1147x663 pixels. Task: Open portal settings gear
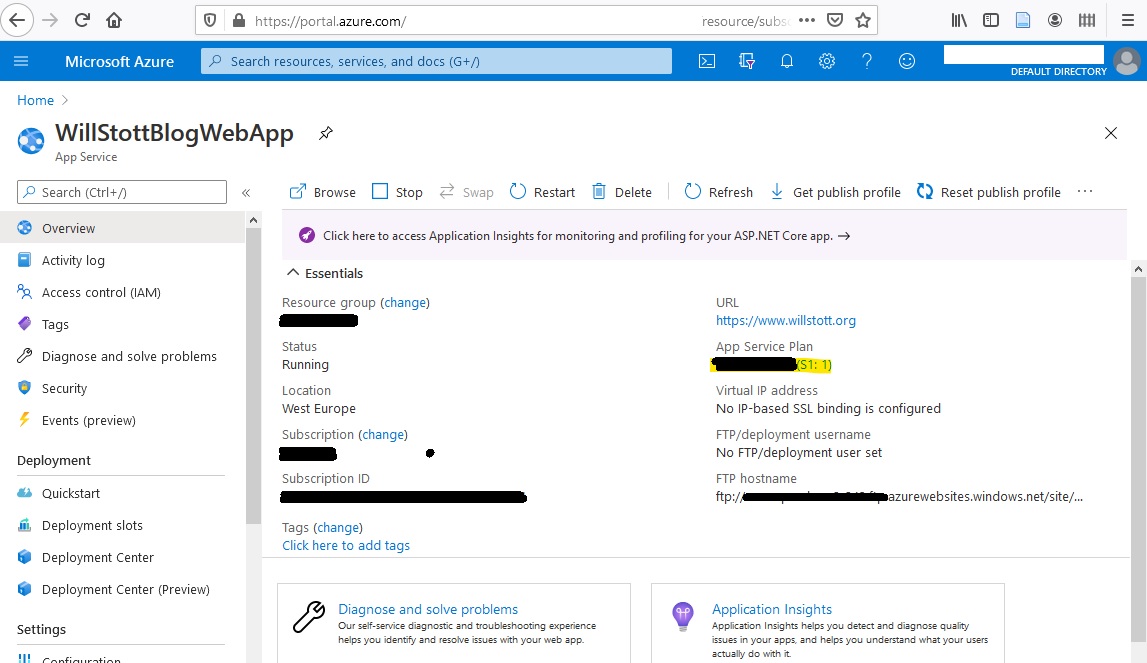tap(827, 61)
